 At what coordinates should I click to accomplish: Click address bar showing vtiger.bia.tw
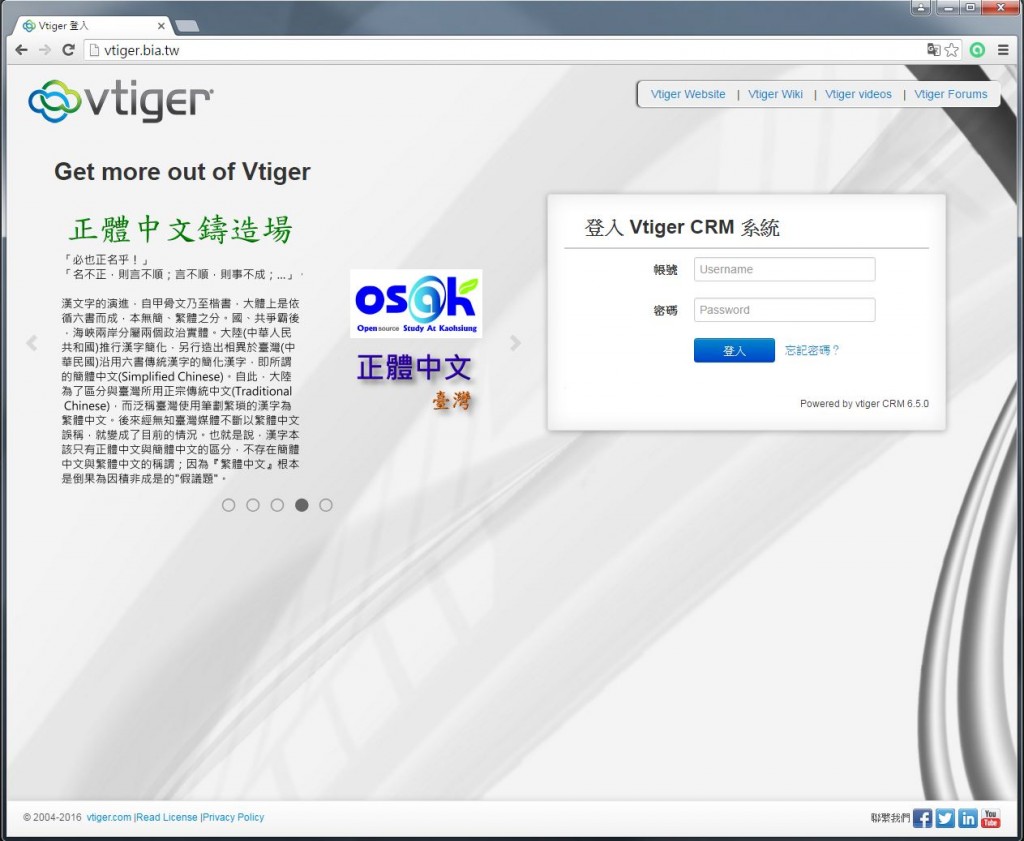(x=503, y=50)
